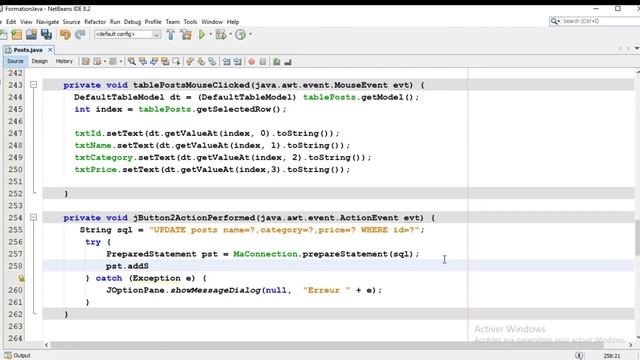This screenshot has width=640, height=360.
Task: Open dropdown arrow beside Profile Project
Action: (x=250, y=34)
